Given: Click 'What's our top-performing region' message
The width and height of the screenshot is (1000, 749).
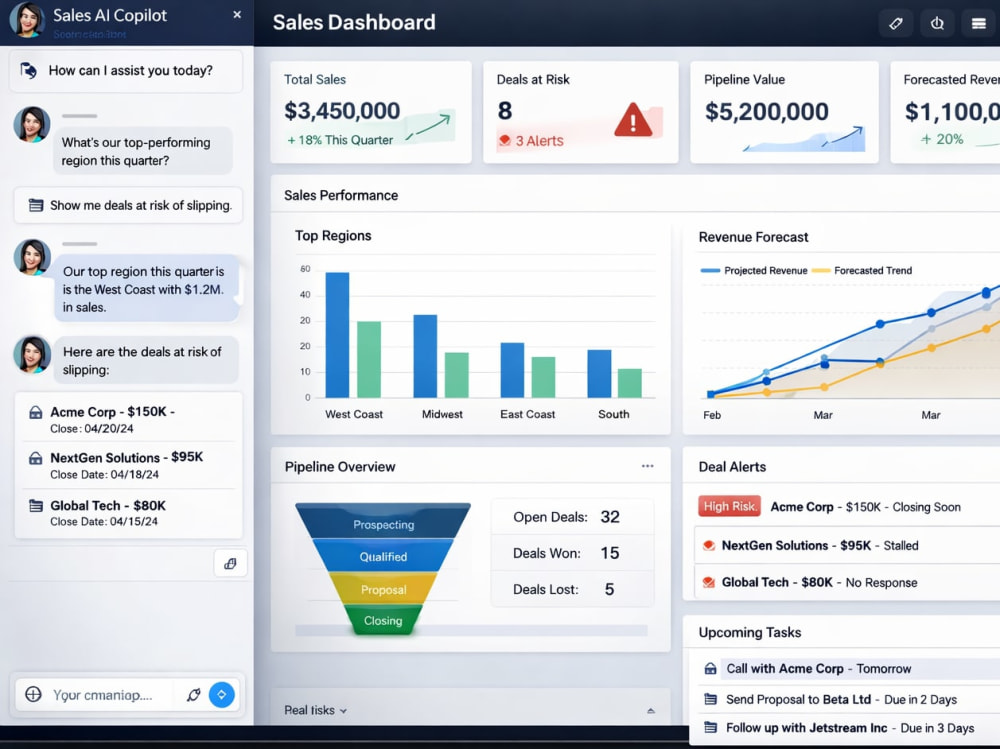Looking at the screenshot, I should (x=143, y=151).
